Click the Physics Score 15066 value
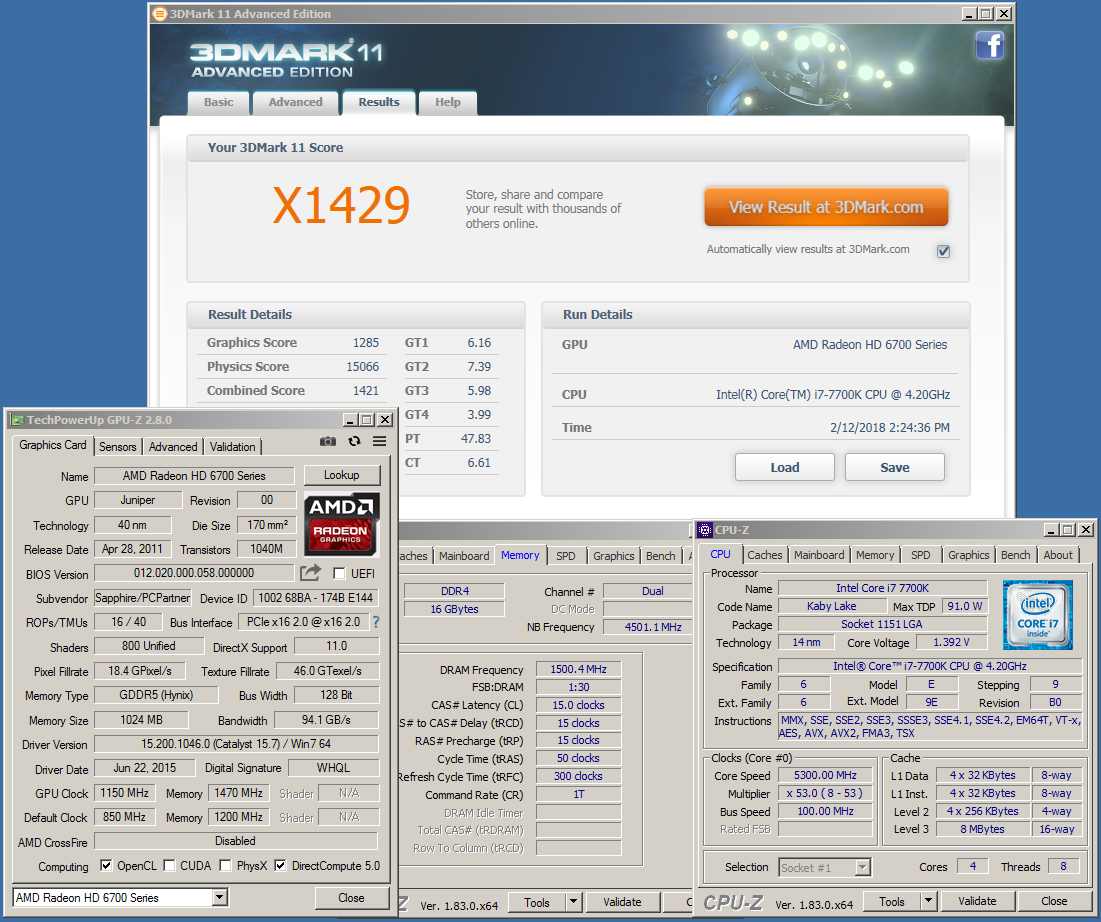 (x=362, y=367)
